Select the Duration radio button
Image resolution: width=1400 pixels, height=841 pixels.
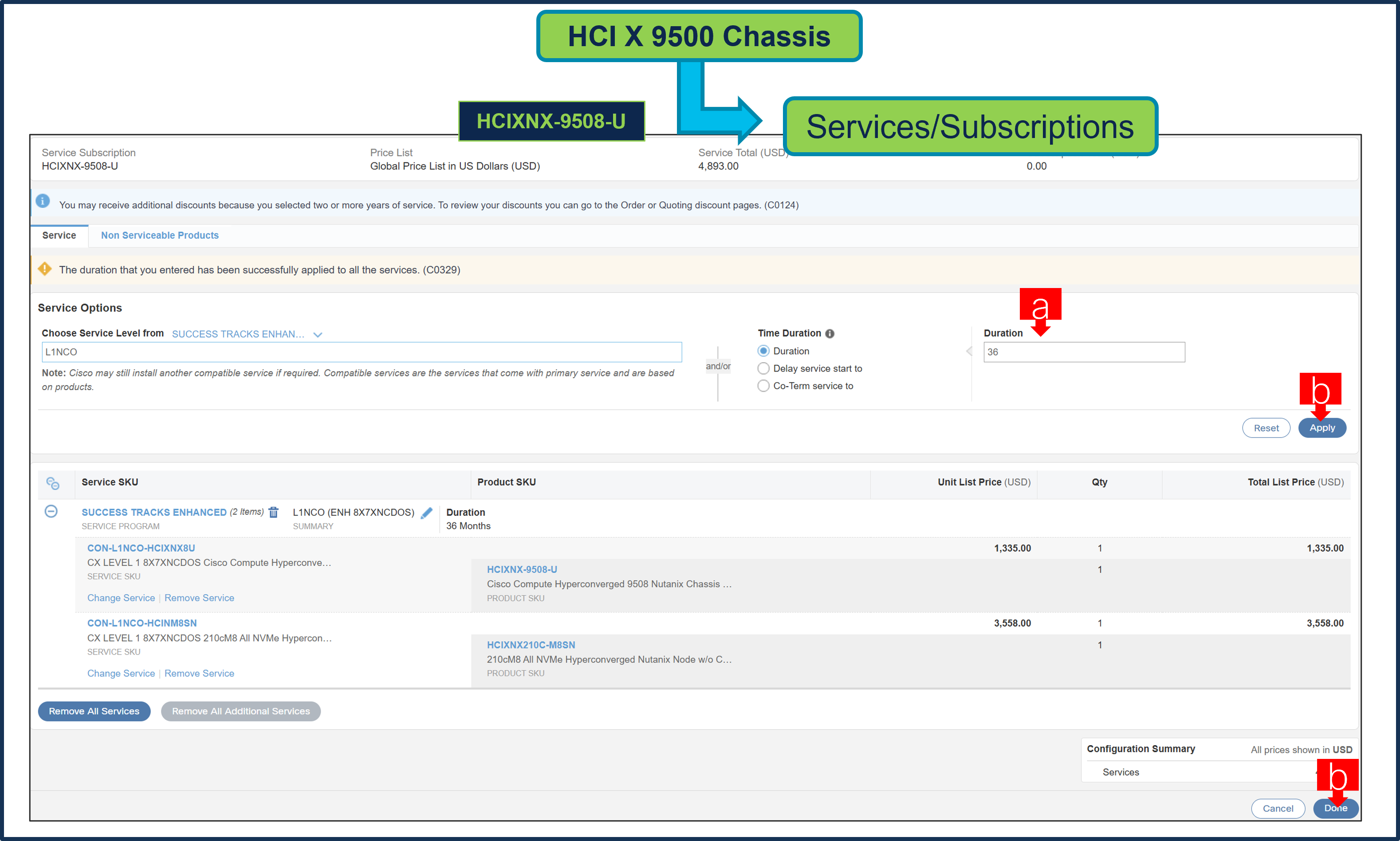coord(763,350)
